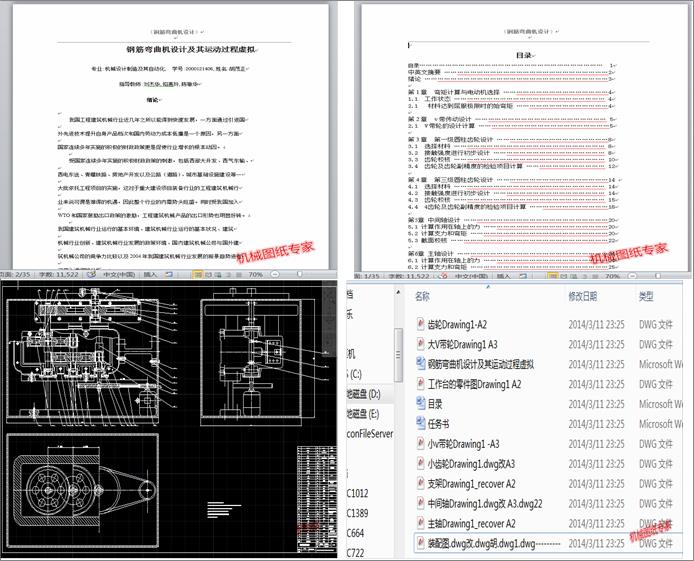
Task: Click zoom out minus in right Word window
Action: tap(632, 276)
